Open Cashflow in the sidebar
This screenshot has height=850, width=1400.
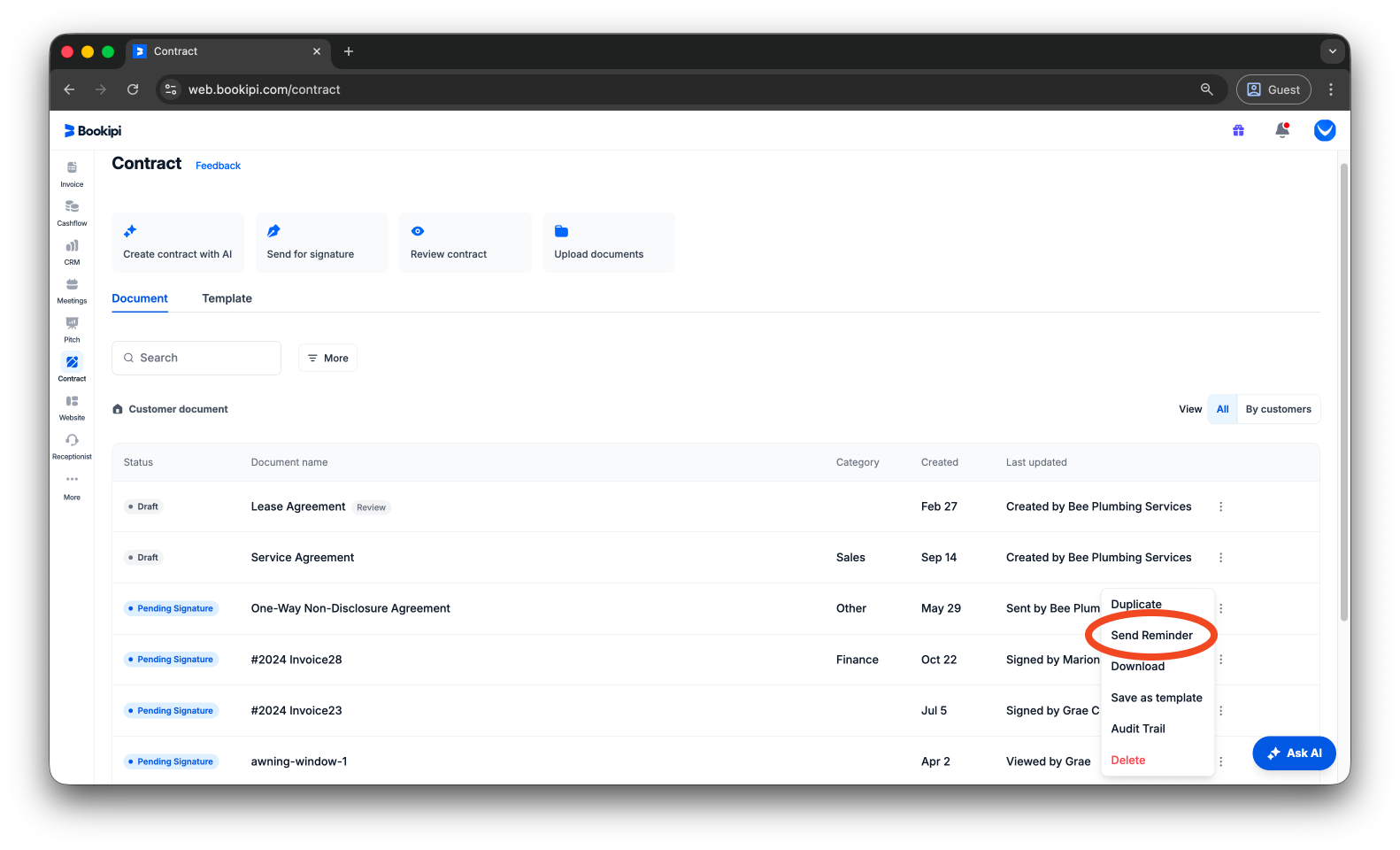pos(72,212)
